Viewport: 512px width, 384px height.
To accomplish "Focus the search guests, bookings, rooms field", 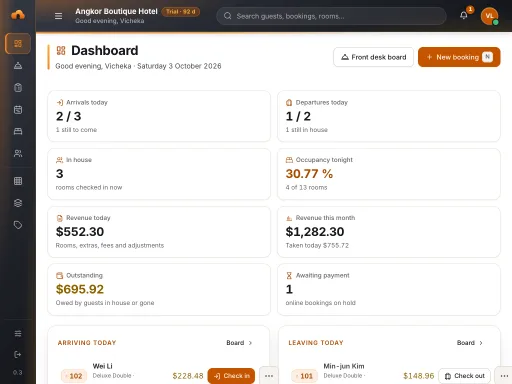I will point(331,16).
